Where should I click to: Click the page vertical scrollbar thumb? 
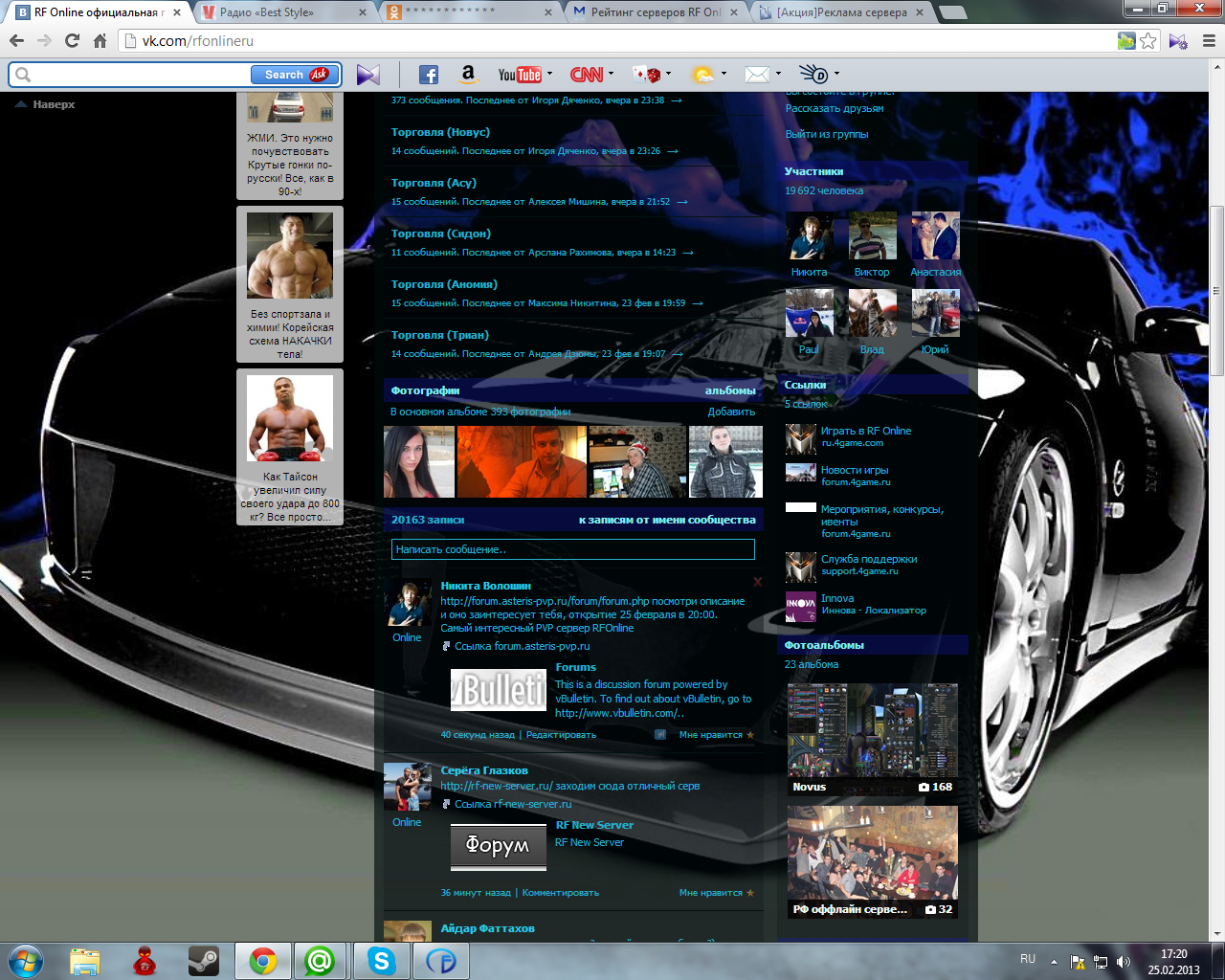(1216, 290)
